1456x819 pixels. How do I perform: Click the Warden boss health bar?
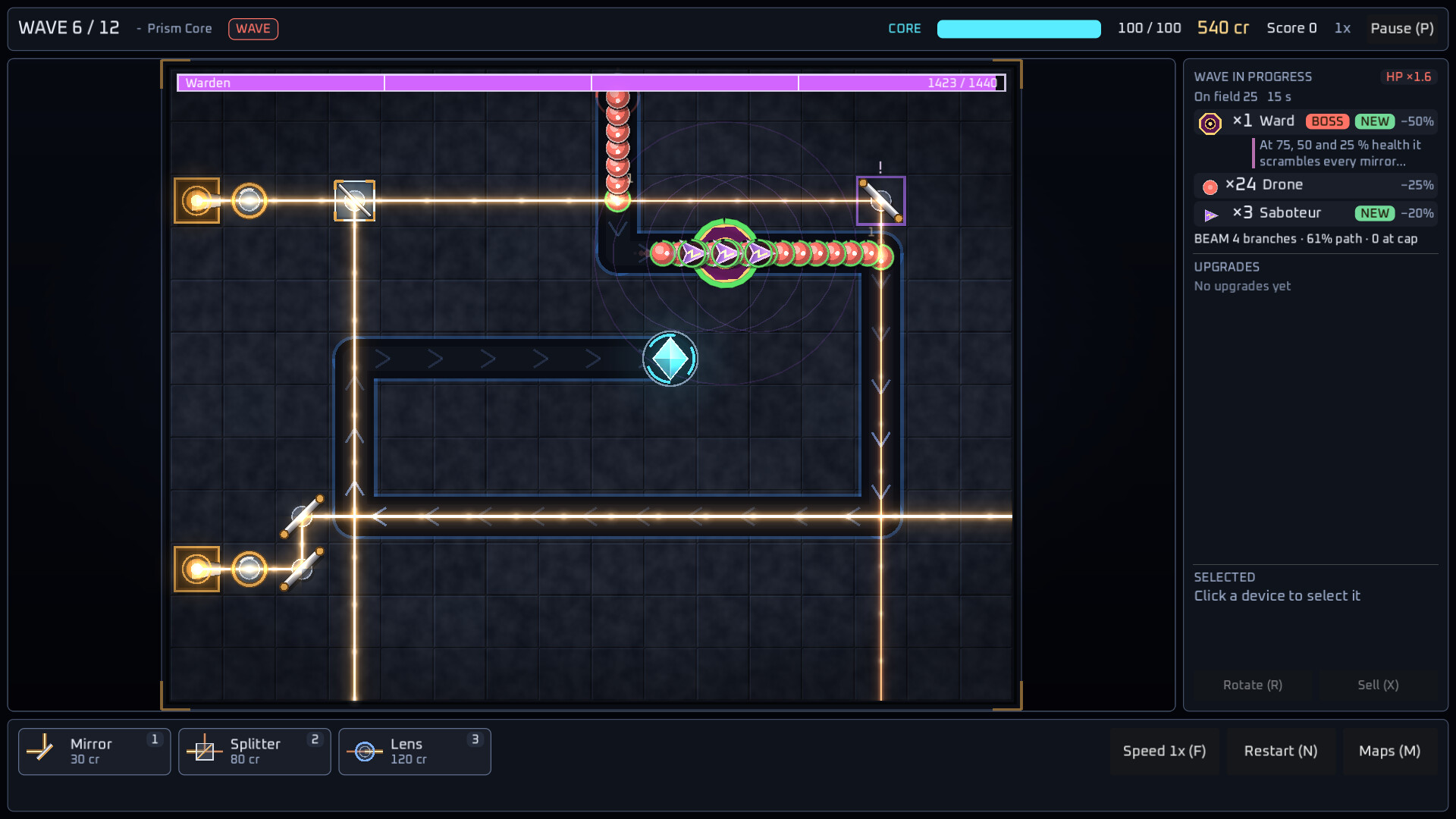coord(591,83)
